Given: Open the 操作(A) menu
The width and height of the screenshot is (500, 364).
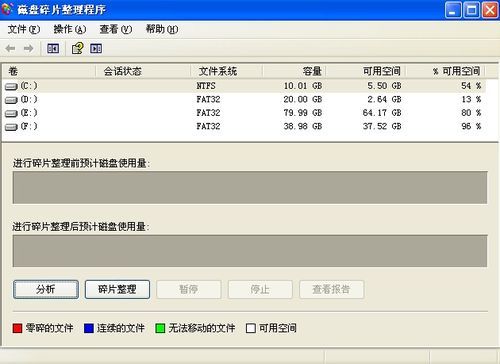Looking at the screenshot, I should pos(70,29).
